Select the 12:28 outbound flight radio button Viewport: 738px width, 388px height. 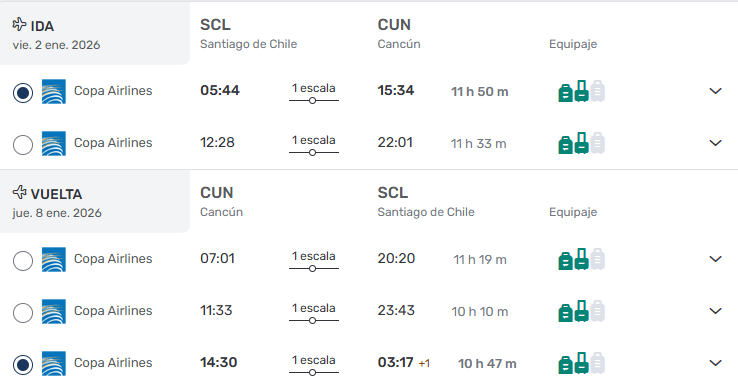tap(23, 145)
